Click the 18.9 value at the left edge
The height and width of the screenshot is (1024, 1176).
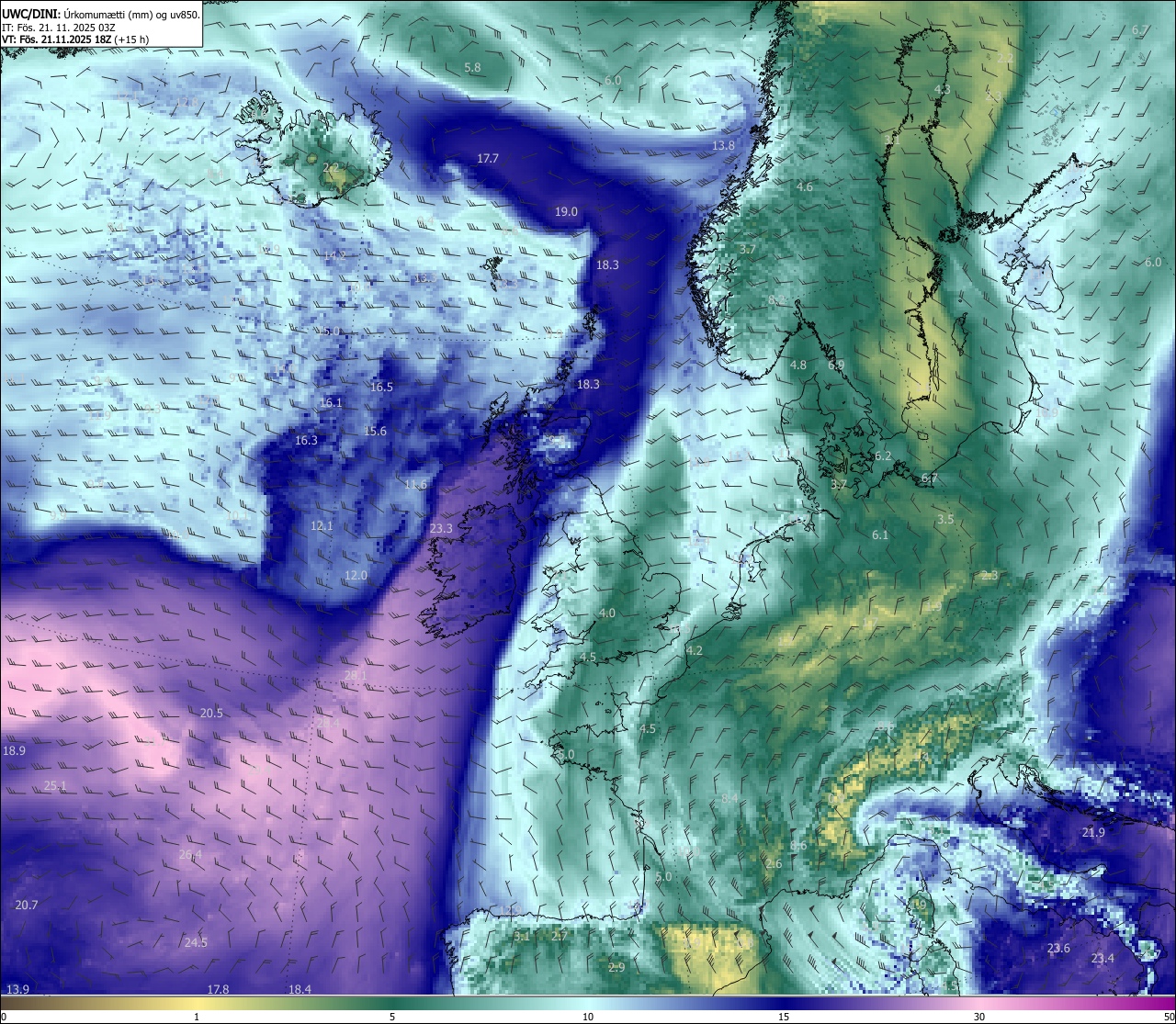[x=14, y=751]
